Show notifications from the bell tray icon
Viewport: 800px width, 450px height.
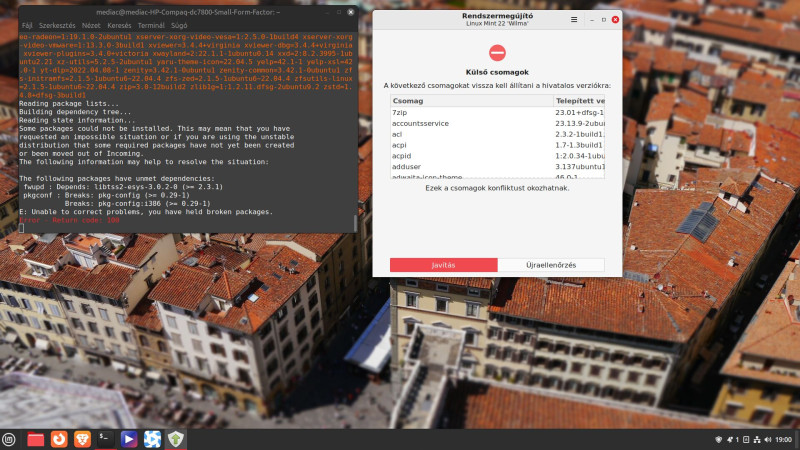730,440
